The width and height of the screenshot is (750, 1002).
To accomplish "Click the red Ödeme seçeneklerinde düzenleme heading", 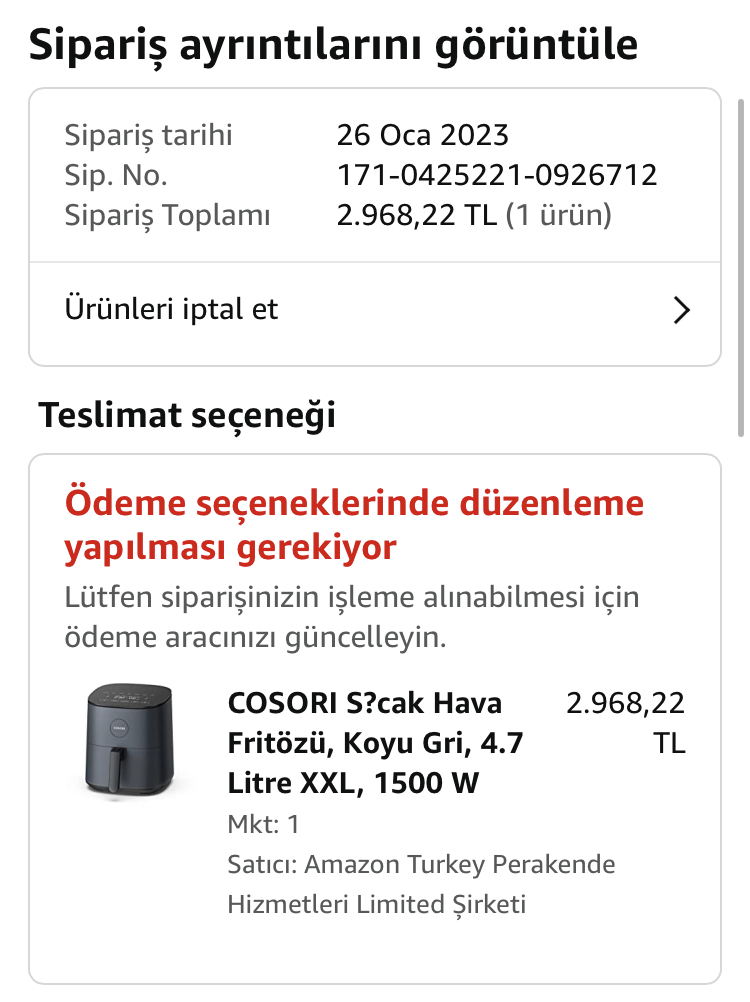I will 354,525.
